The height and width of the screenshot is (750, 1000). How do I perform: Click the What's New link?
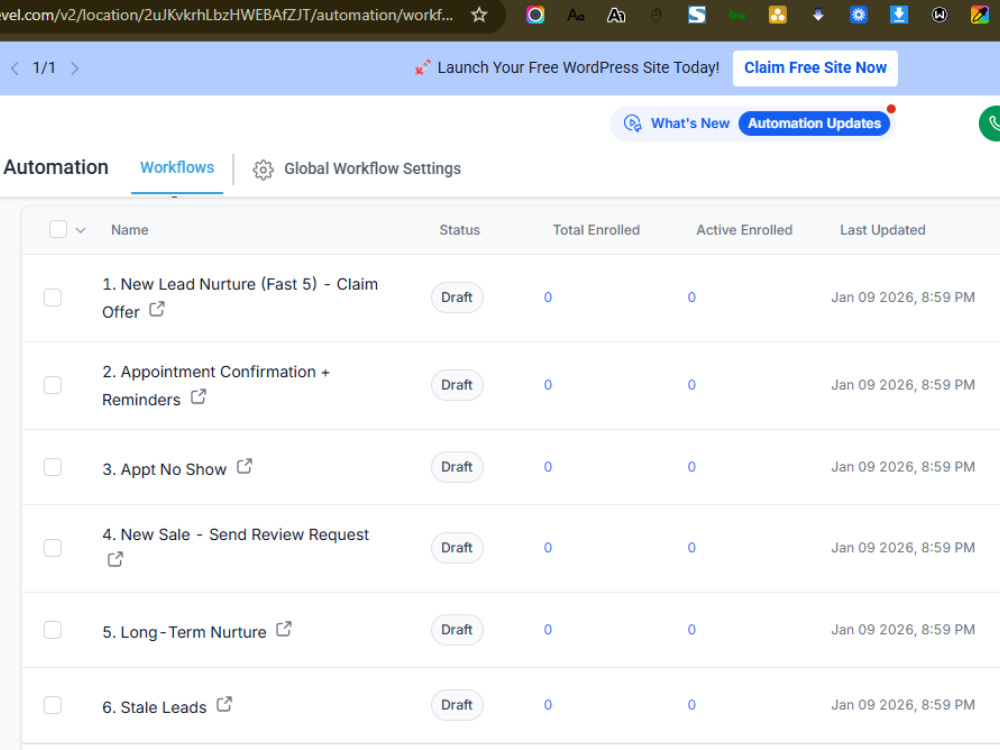pyautogui.click(x=690, y=123)
